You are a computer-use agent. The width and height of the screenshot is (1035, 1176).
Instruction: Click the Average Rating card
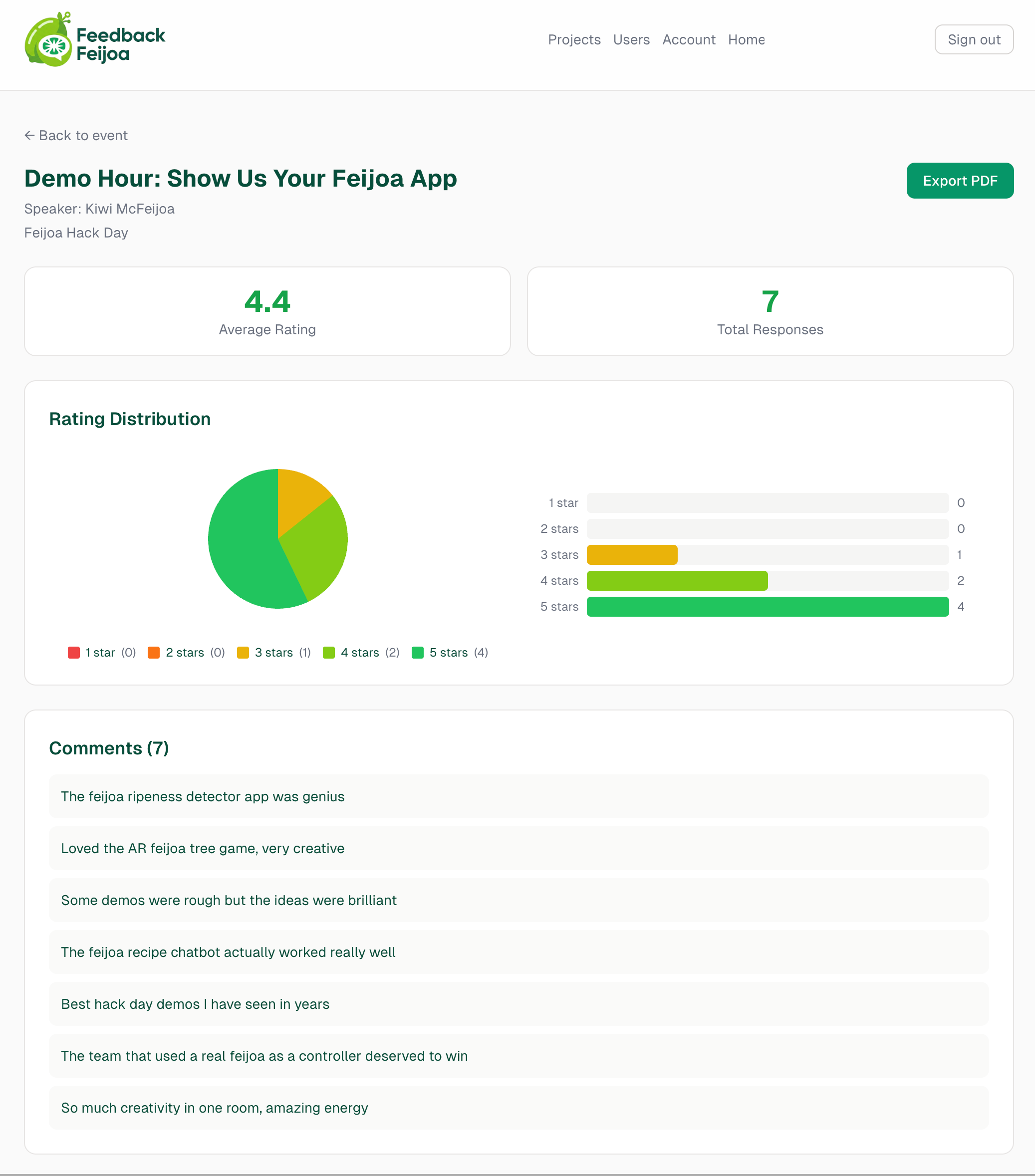tap(267, 311)
